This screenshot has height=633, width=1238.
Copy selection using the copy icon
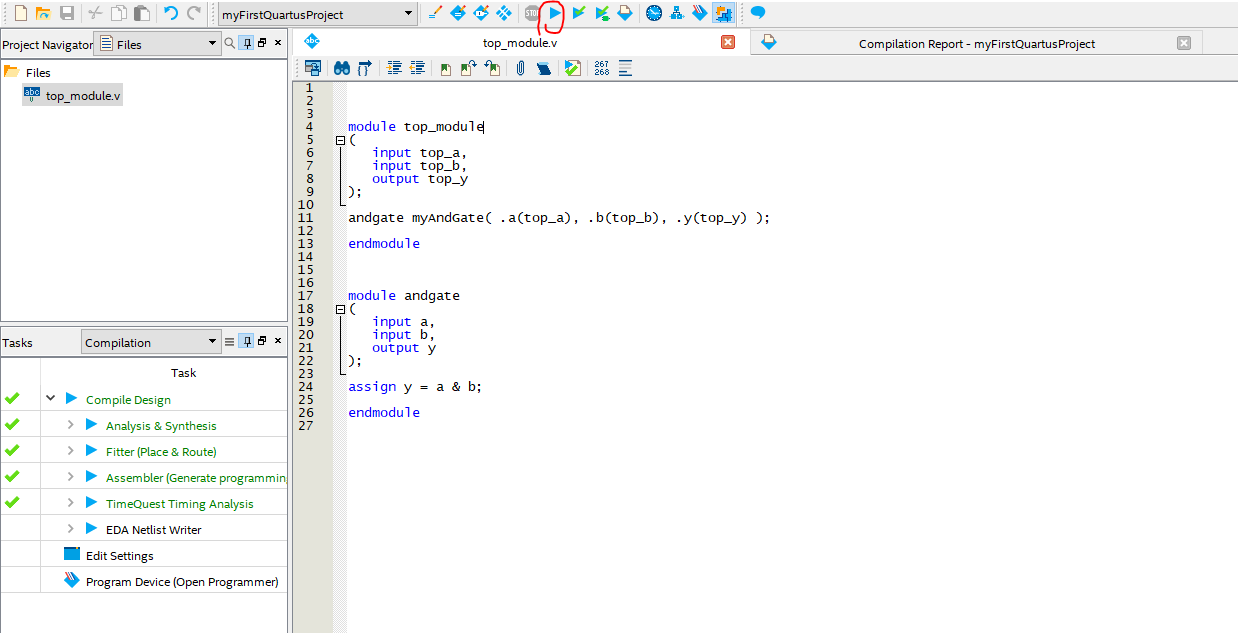[x=119, y=13]
